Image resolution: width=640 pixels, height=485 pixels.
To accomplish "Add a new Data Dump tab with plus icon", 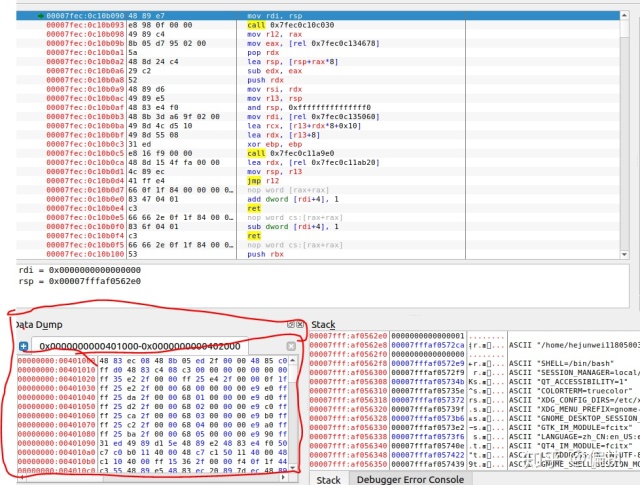I will (24, 346).
